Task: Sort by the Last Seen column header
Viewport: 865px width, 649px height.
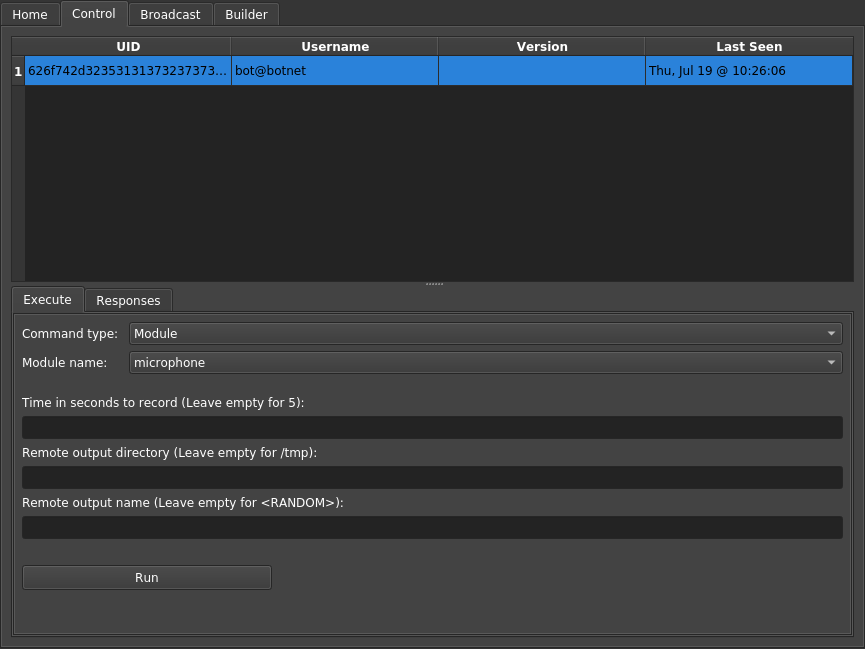Action: pyautogui.click(x=749, y=46)
